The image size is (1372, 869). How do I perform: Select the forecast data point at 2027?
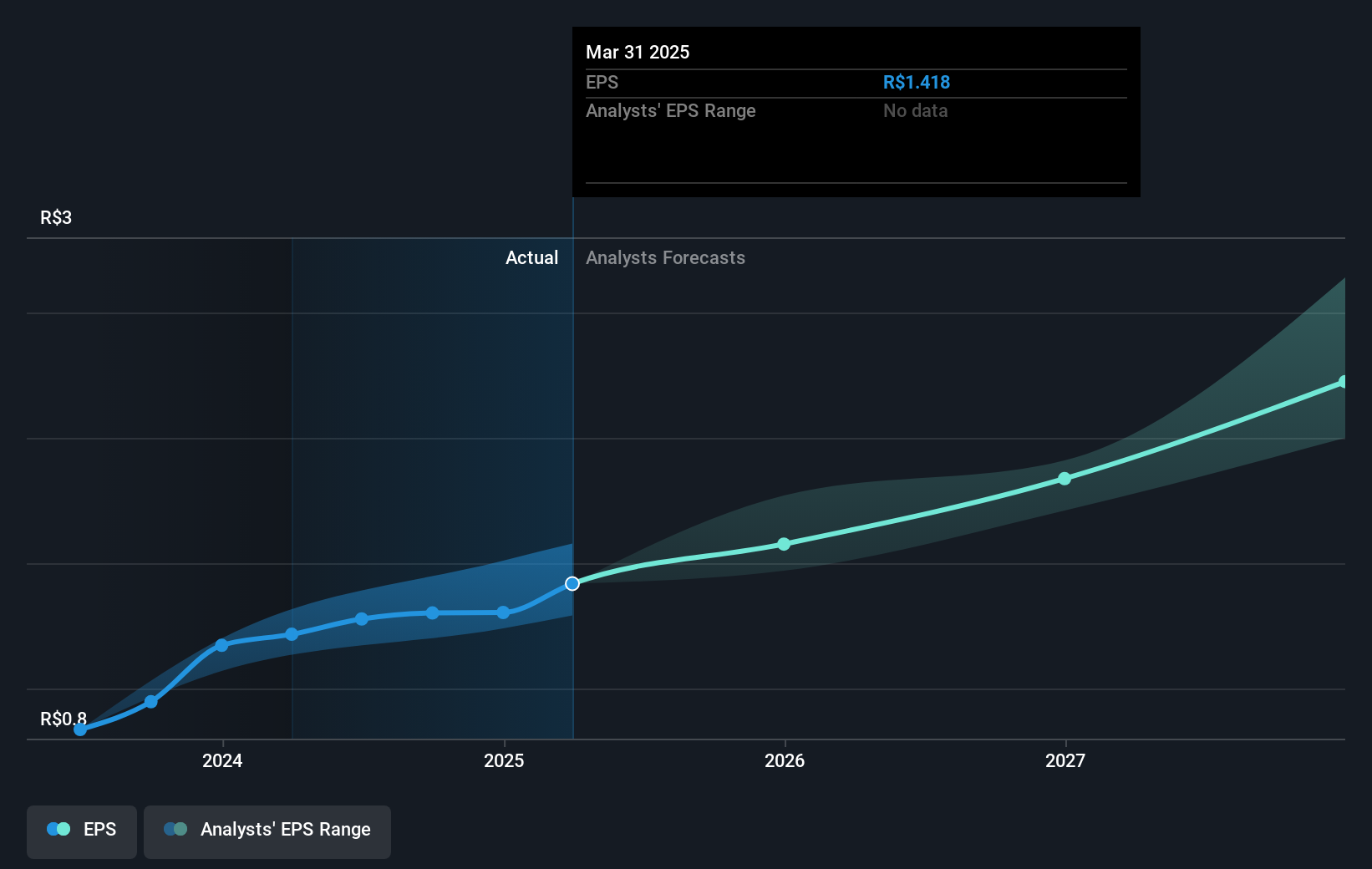tap(1065, 479)
